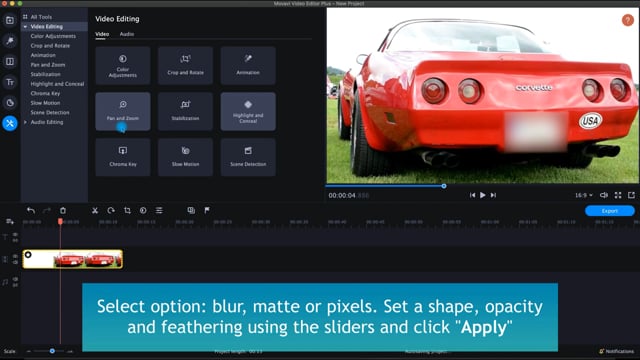640x360 pixels.
Task: Select Chroma Key in the sidebar tree
Action: (x=45, y=93)
